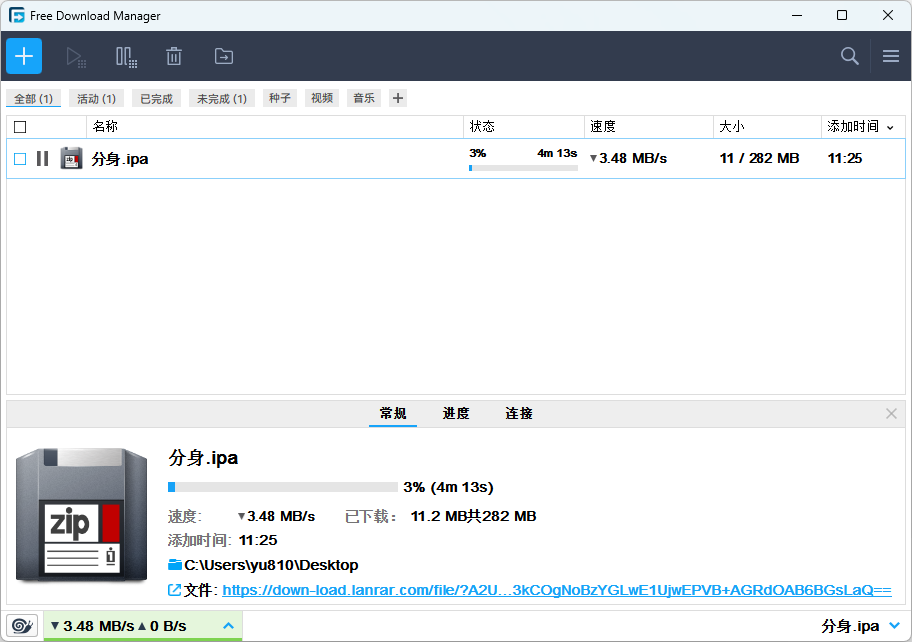912x642 pixels.
Task: Switch to the 进度 tab
Action: (x=456, y=413)
